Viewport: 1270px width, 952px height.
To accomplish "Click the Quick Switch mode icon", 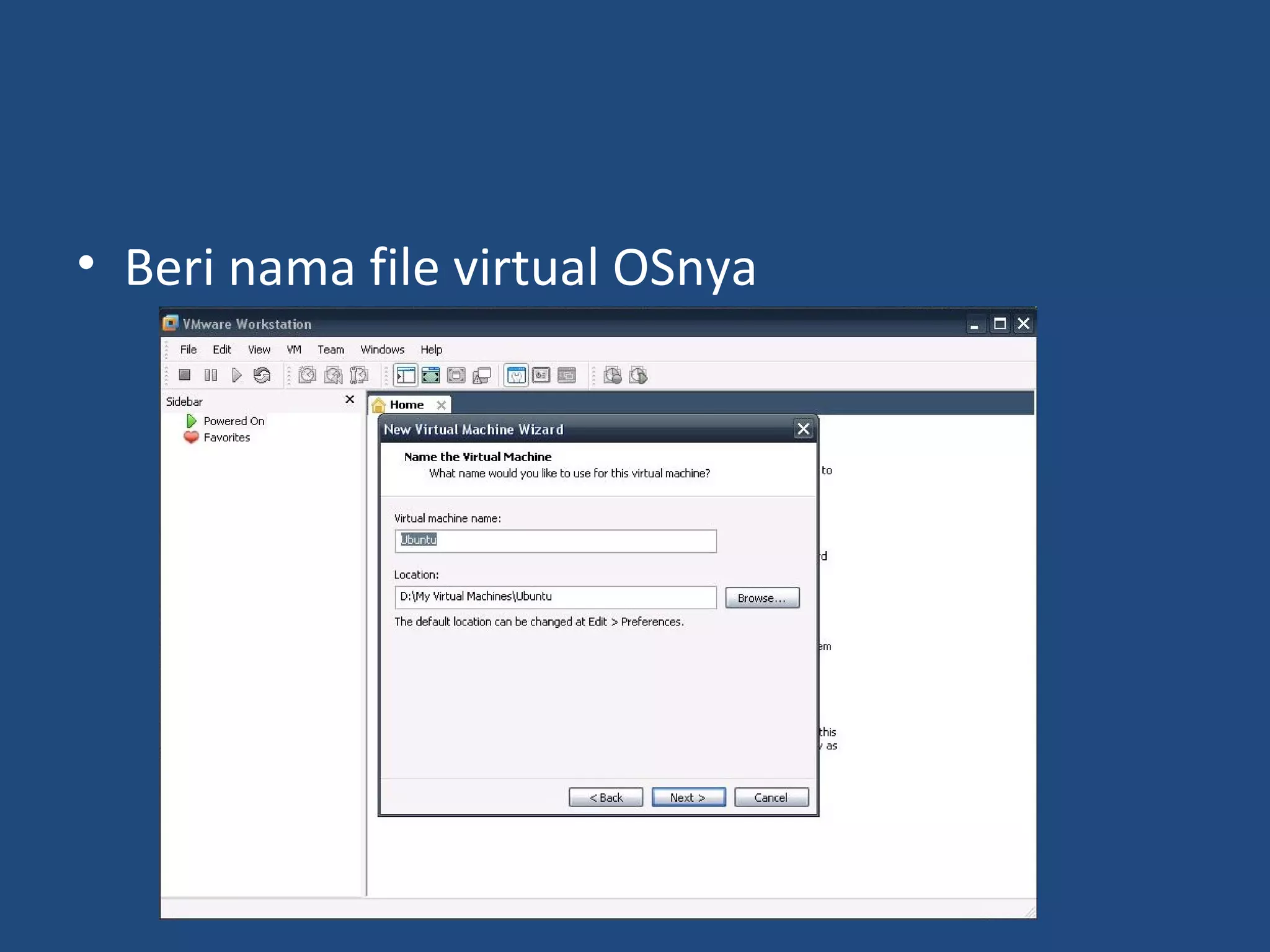I will pyautogui.click(x=456, y=375).
